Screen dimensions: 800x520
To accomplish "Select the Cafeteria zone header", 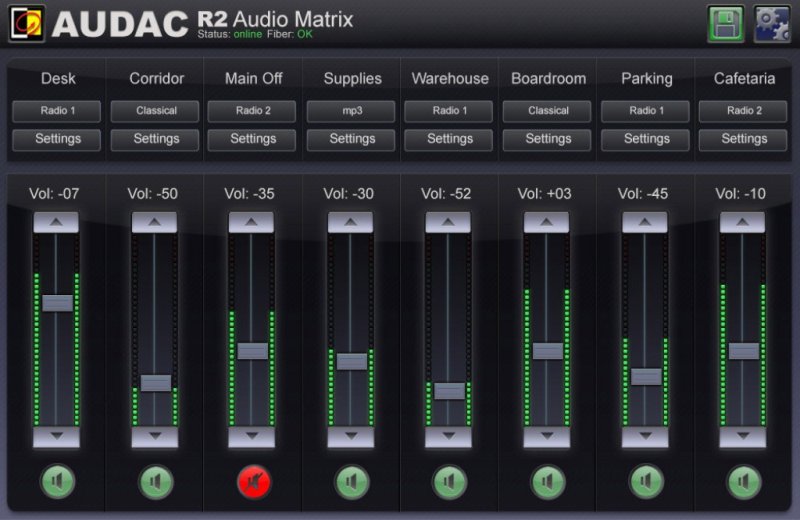I will pyautogui.click(x=743, y=78).
